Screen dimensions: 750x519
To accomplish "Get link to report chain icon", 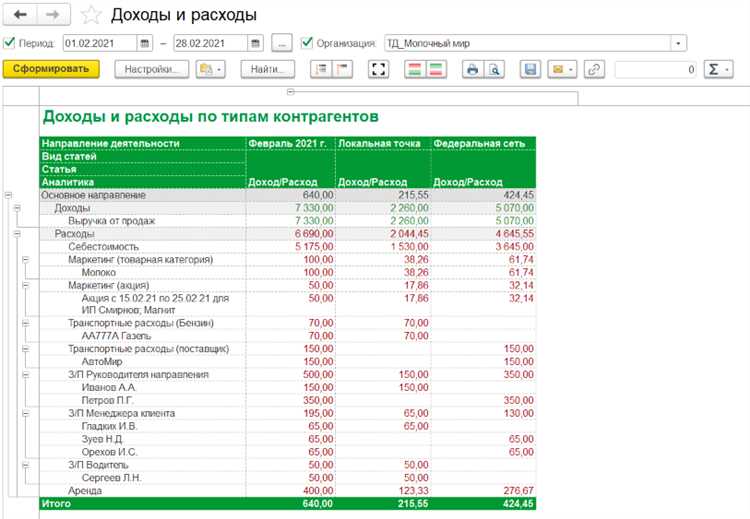I will click(x=594, y=69).
